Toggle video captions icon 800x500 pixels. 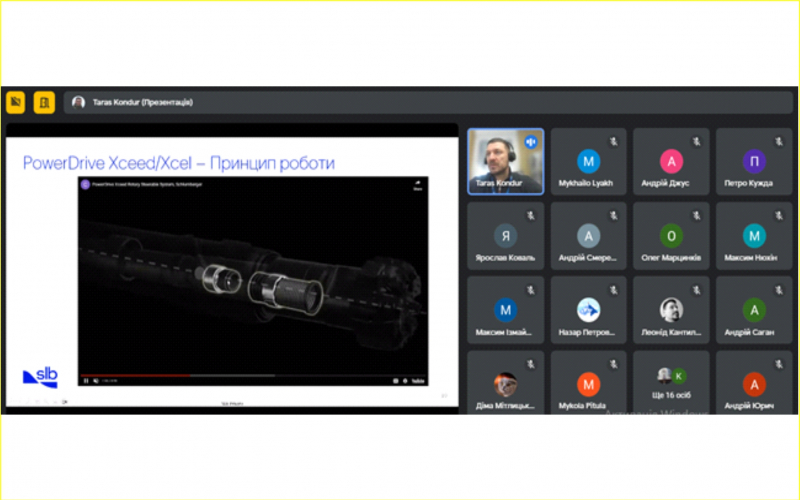pyautogui.click(x=395, y=381)
